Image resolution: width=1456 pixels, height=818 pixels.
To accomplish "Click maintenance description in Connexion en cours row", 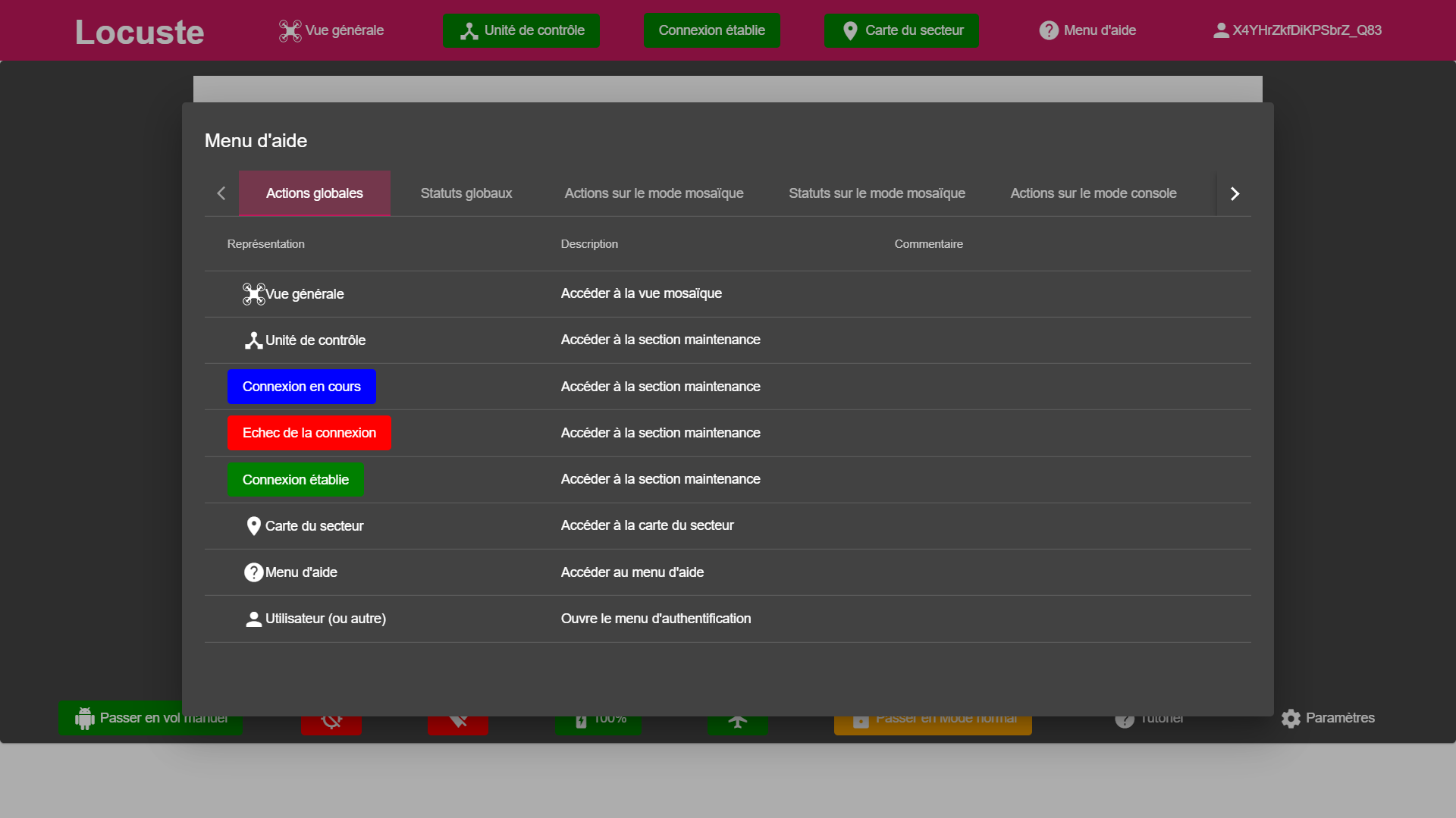I will tap(661, 387).
